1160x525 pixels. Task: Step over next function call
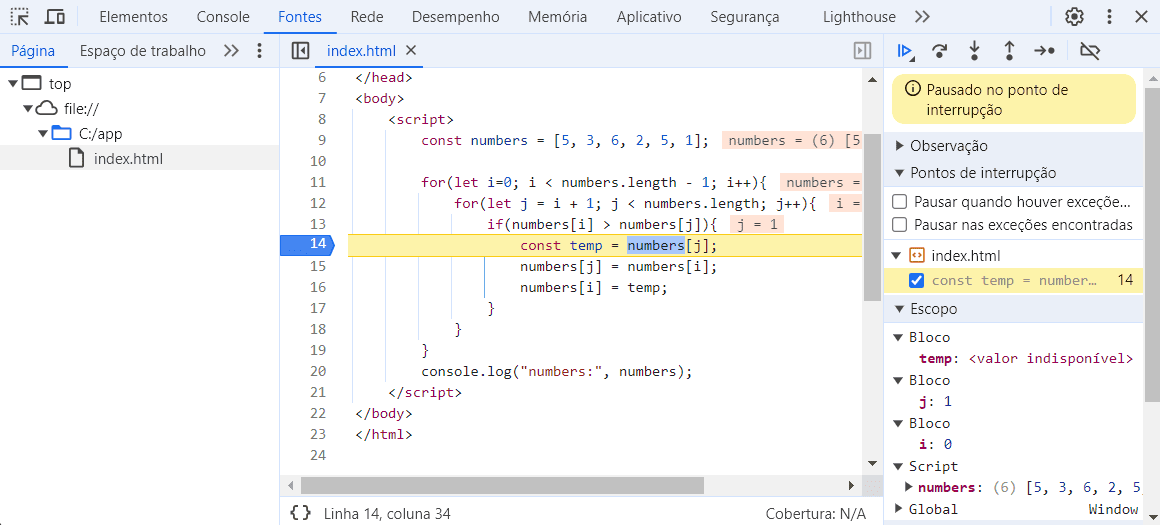[x=940, y=51]
